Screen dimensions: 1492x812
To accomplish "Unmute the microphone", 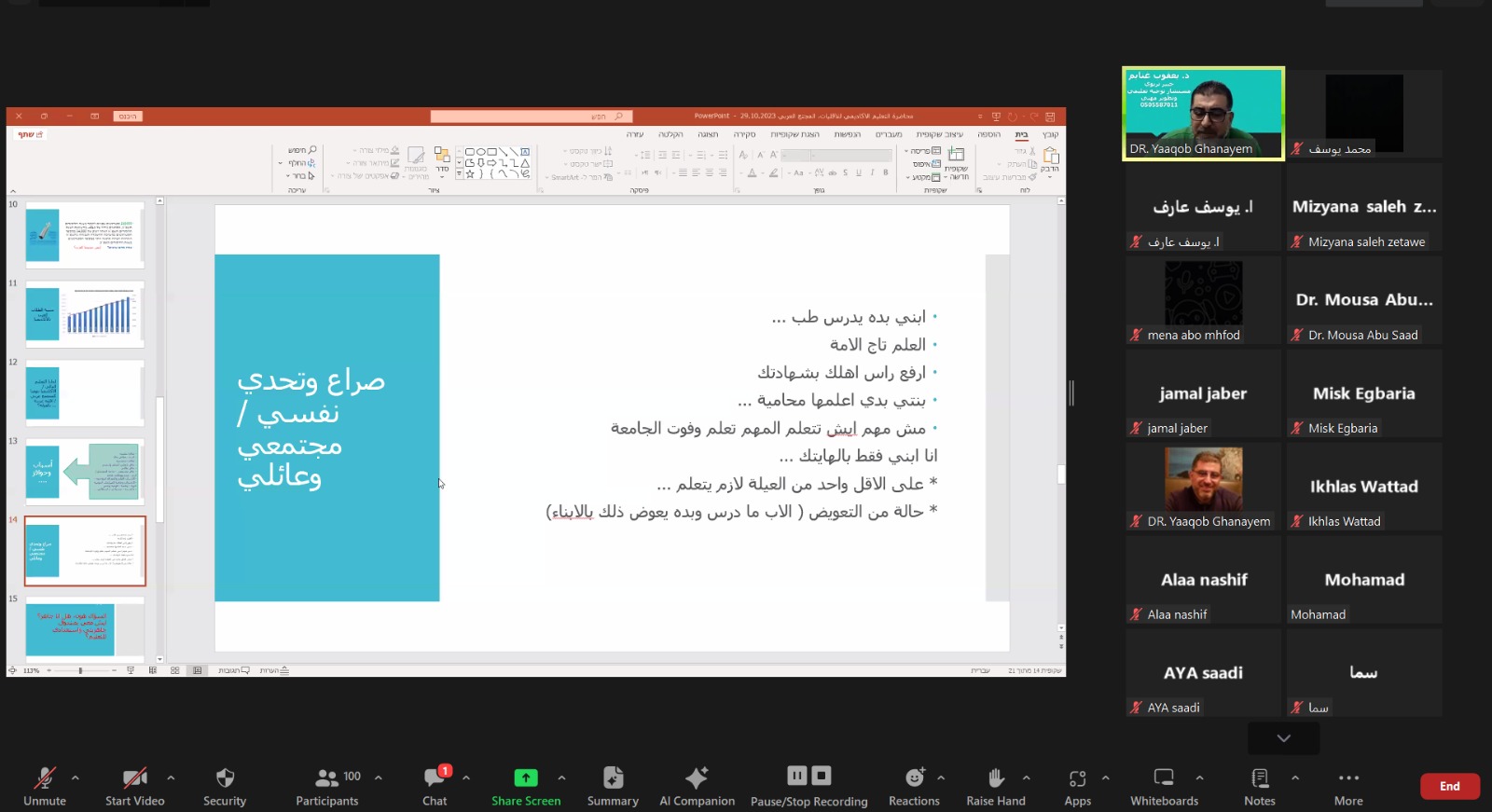I will [45, 778].
